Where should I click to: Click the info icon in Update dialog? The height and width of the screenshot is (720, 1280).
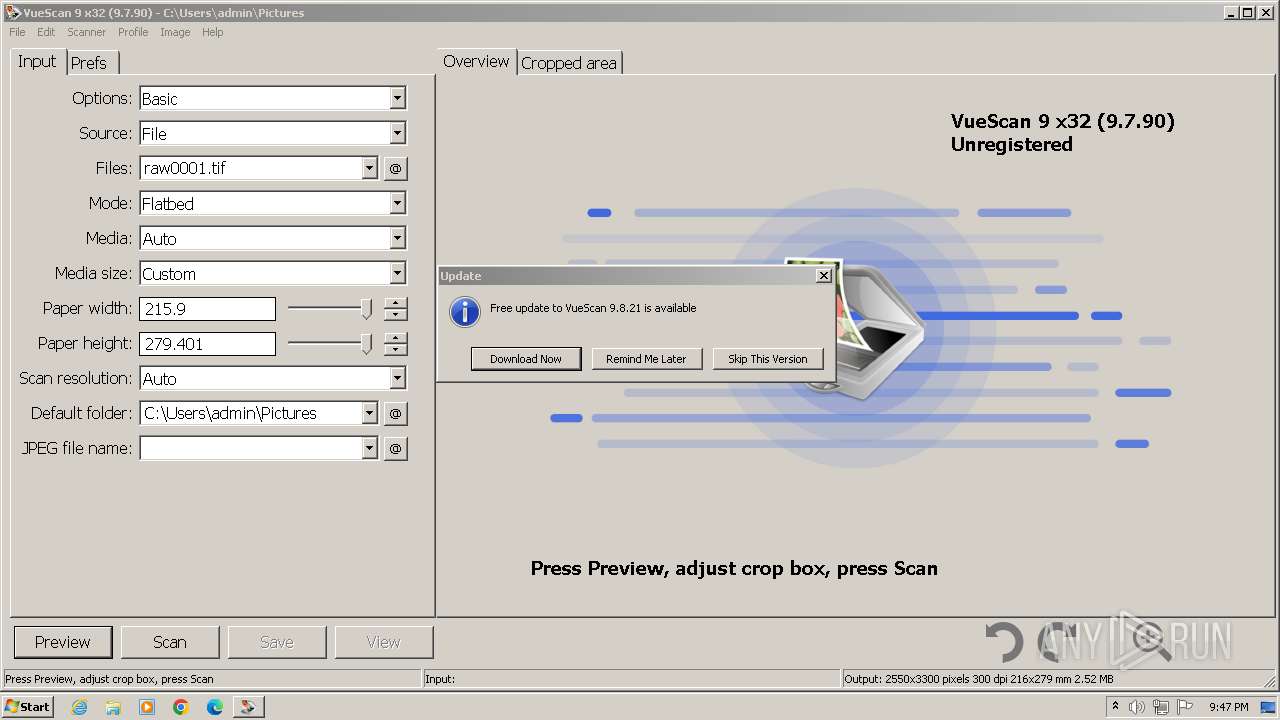(465, 311)
